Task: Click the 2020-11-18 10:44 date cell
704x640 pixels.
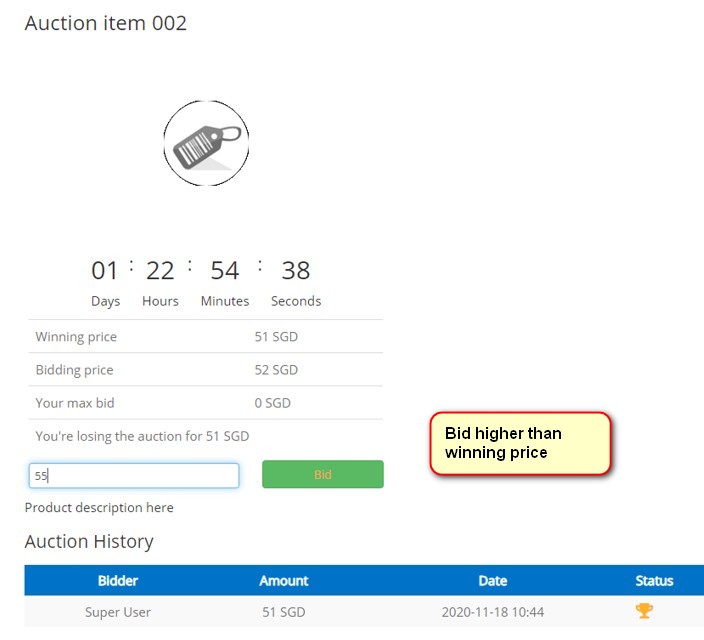Action: 492,611
